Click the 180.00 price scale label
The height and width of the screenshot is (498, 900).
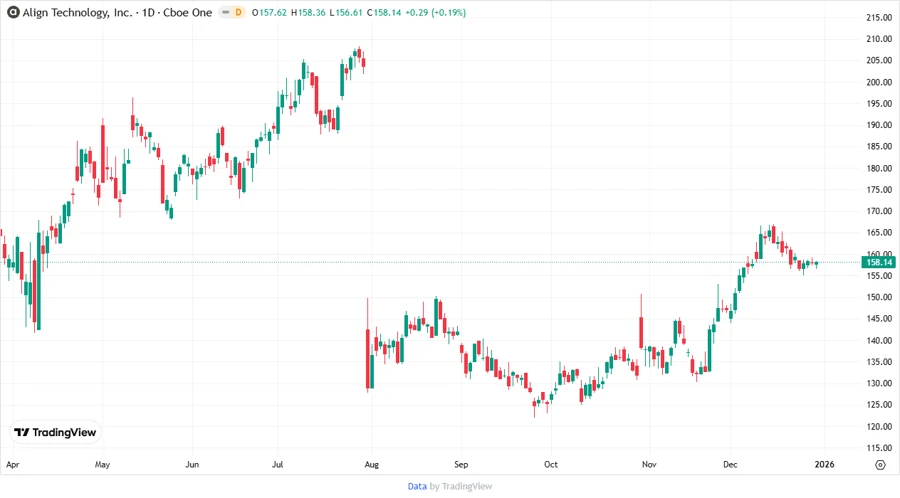879,168
